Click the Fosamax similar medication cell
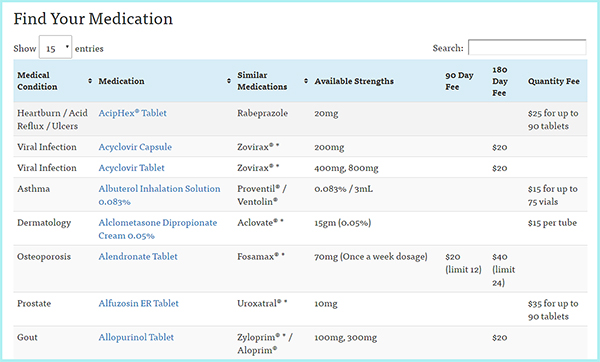 click(261, 256)
